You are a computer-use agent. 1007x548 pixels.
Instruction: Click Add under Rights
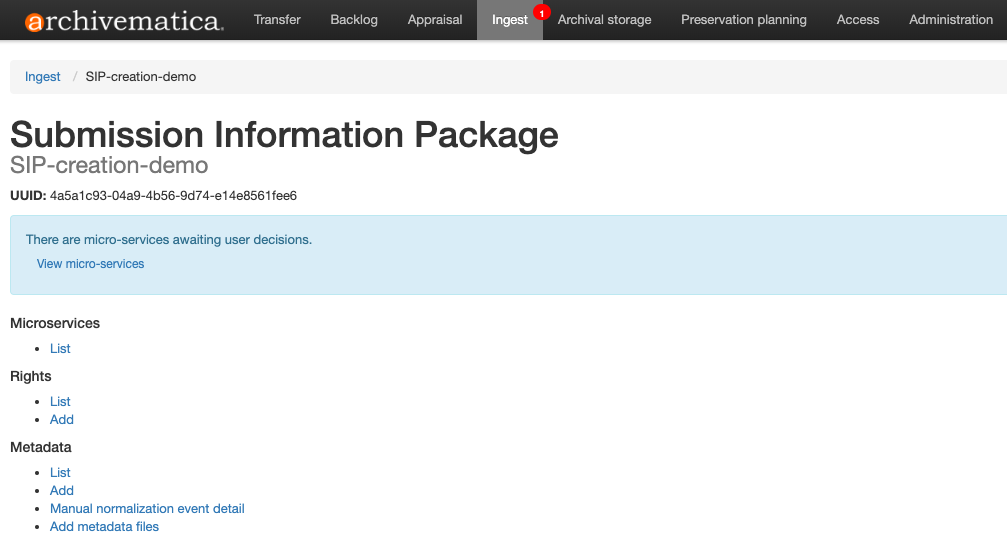[x=62, y=420]
